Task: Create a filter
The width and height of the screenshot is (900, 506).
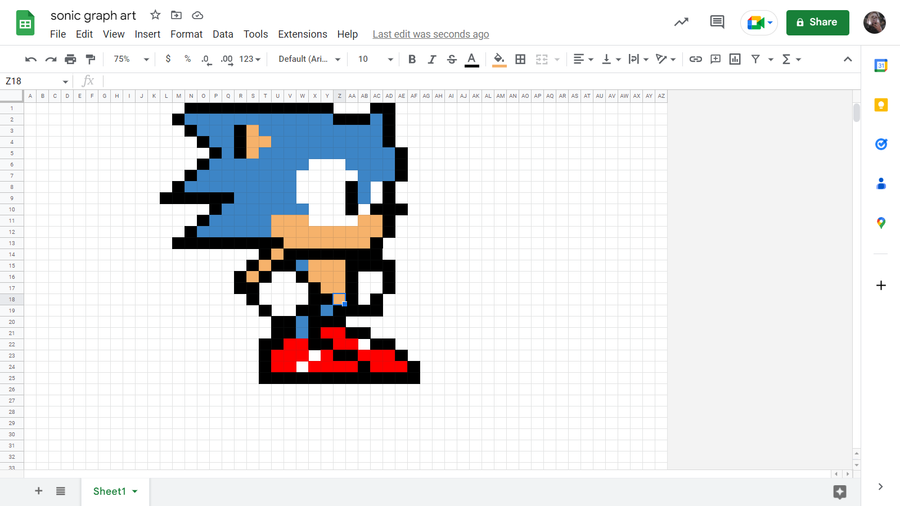Action: pos(755,59)
